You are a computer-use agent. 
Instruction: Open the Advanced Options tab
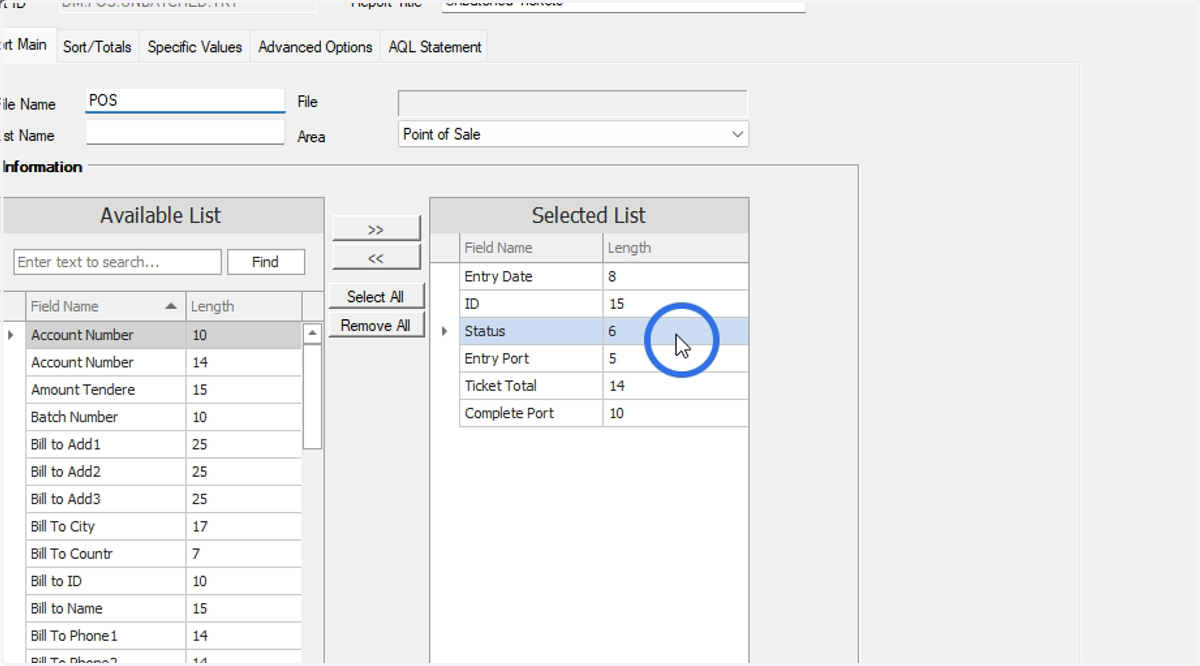315,47
